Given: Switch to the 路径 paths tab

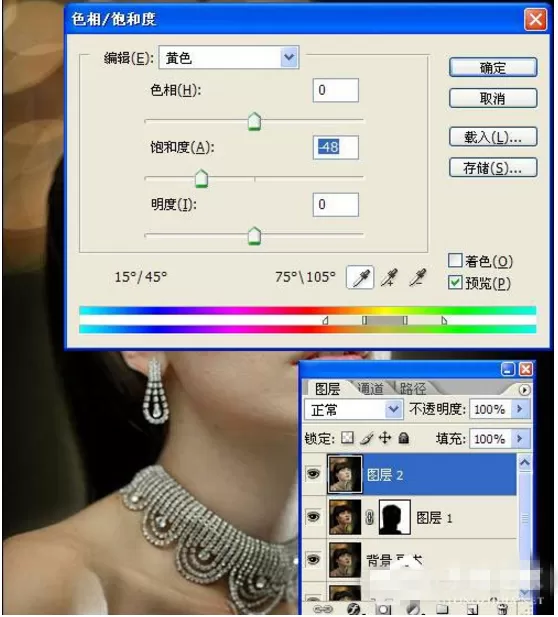Looking at the screenshot, I should tap(413, 389).
